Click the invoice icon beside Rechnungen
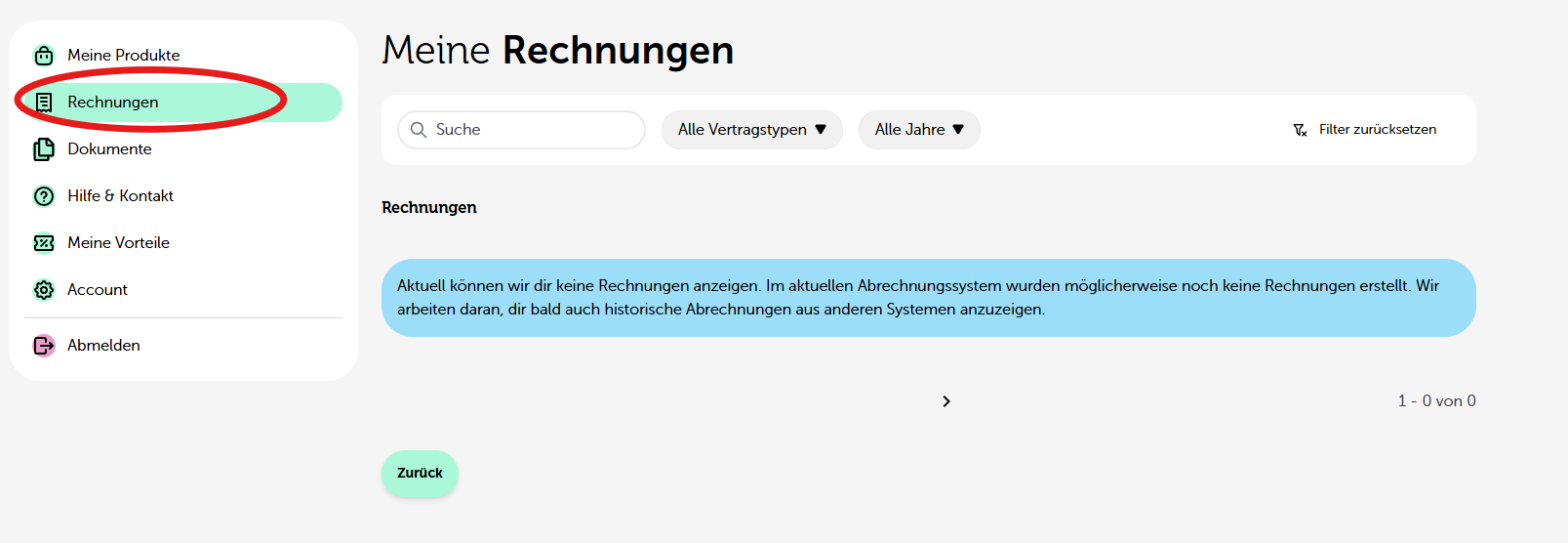 click(44, 103)
